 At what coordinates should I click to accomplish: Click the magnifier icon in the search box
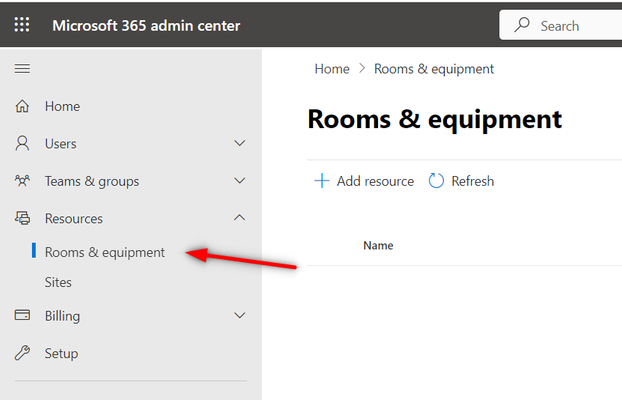tap(522, 25)
